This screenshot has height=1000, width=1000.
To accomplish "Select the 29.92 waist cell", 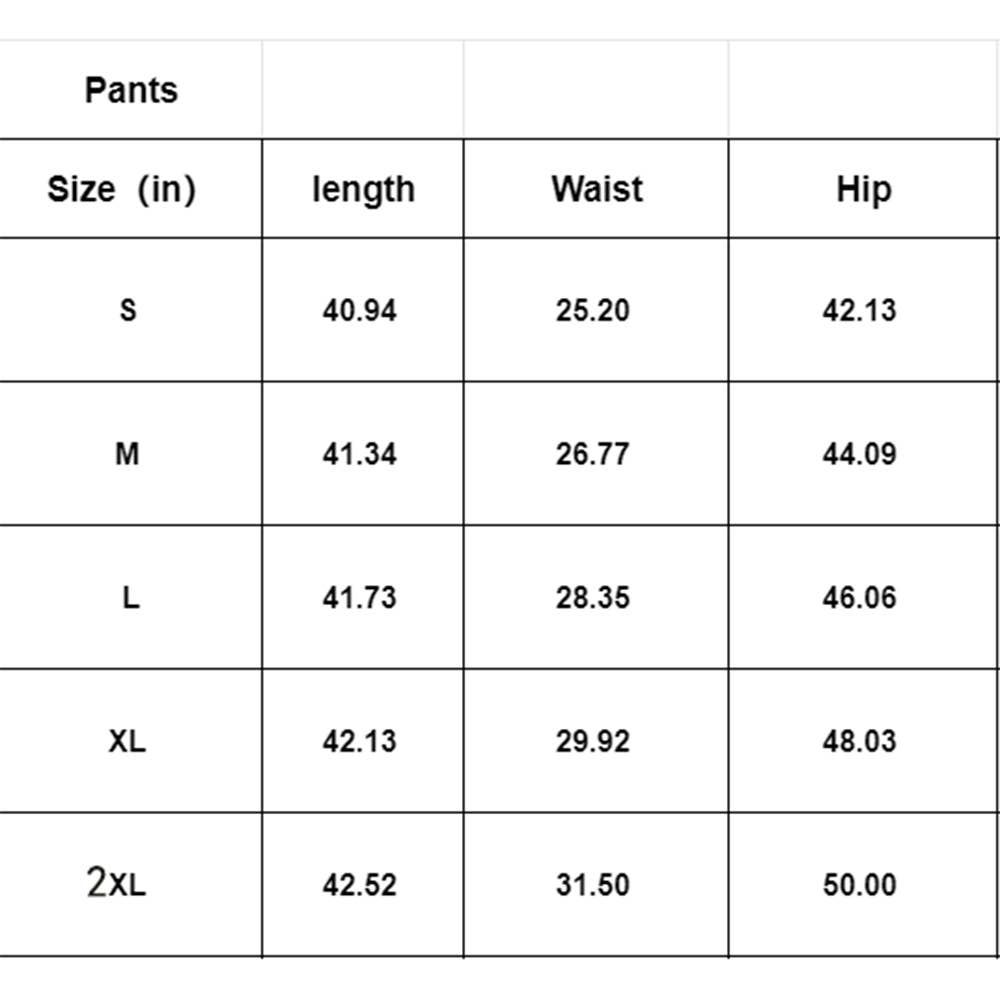I will (x=593, y=741).
